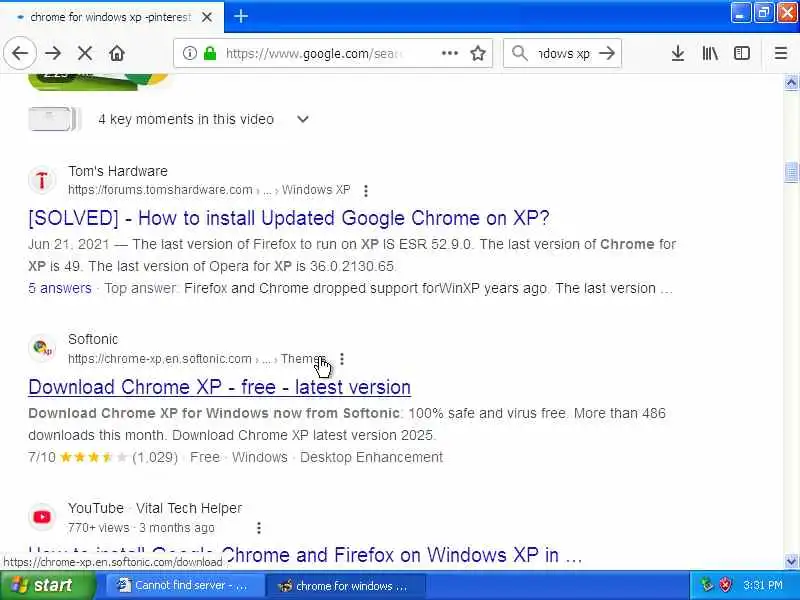
Task: Click 'Tom's Hardware' site name
Action: 118,171
